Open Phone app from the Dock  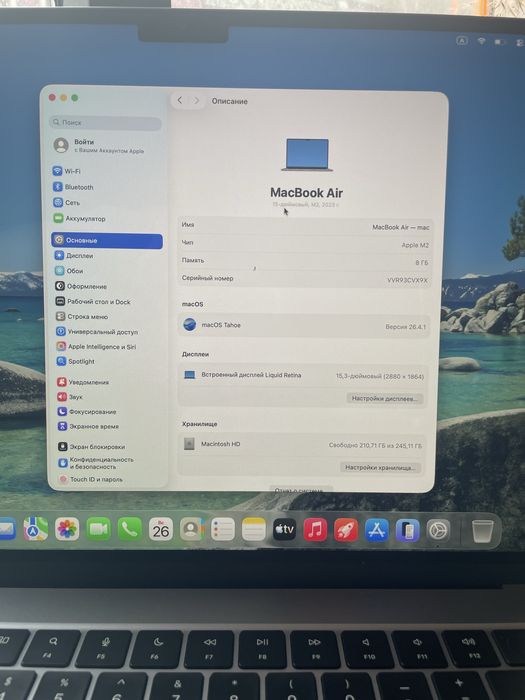pos(129,529)
